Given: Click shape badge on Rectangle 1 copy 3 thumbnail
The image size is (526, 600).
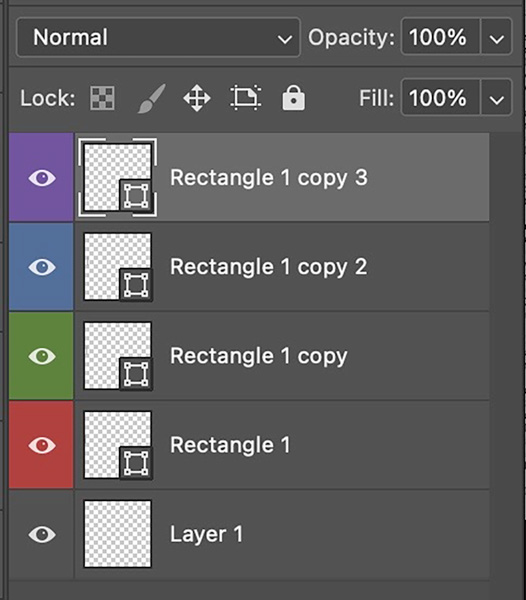Looking at the screenshot, I should (x=136, y=195).
